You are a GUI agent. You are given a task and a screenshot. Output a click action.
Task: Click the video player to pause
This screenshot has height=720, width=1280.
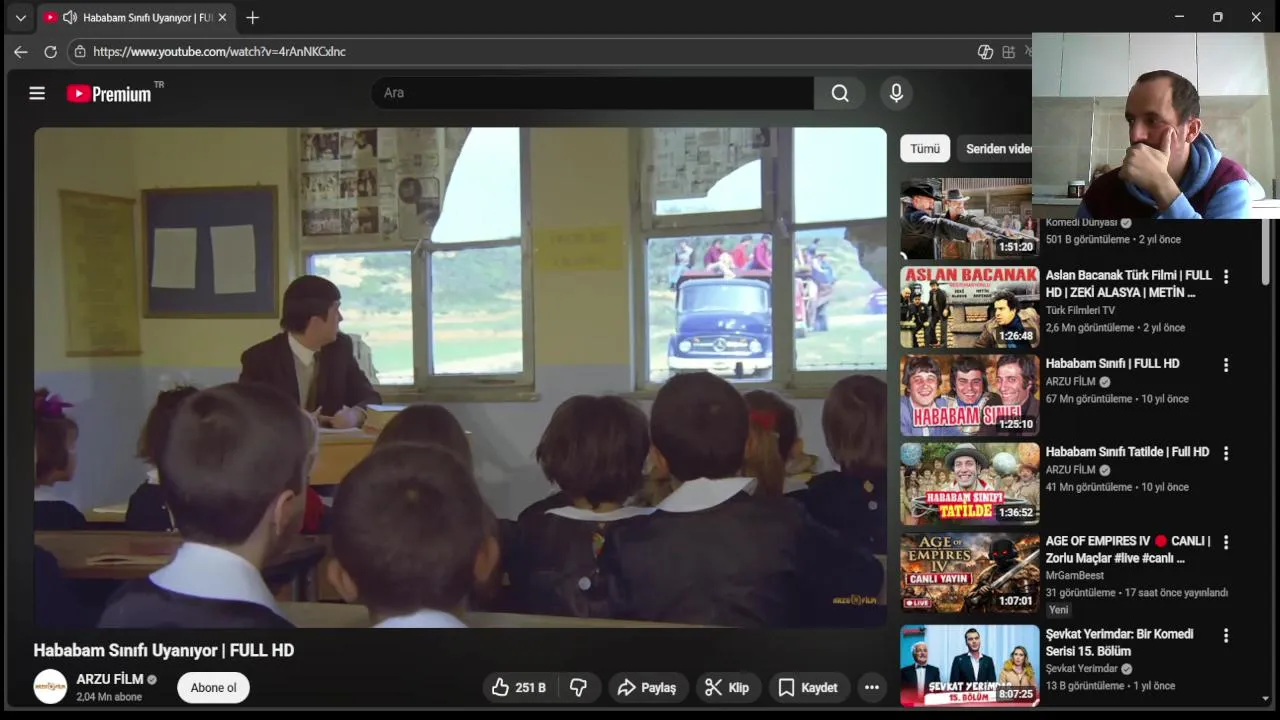coord(460,377)
